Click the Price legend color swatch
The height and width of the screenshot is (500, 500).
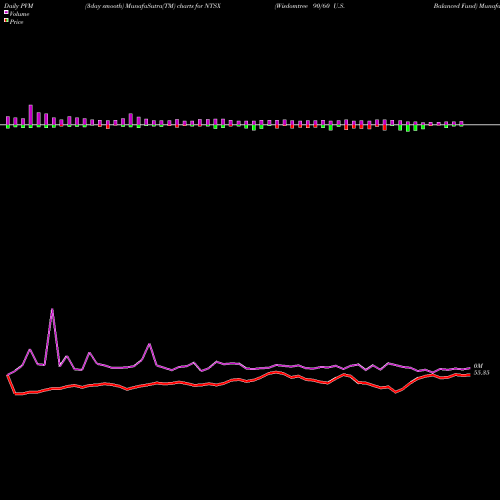pyautogui.click(x=6, y=21)
